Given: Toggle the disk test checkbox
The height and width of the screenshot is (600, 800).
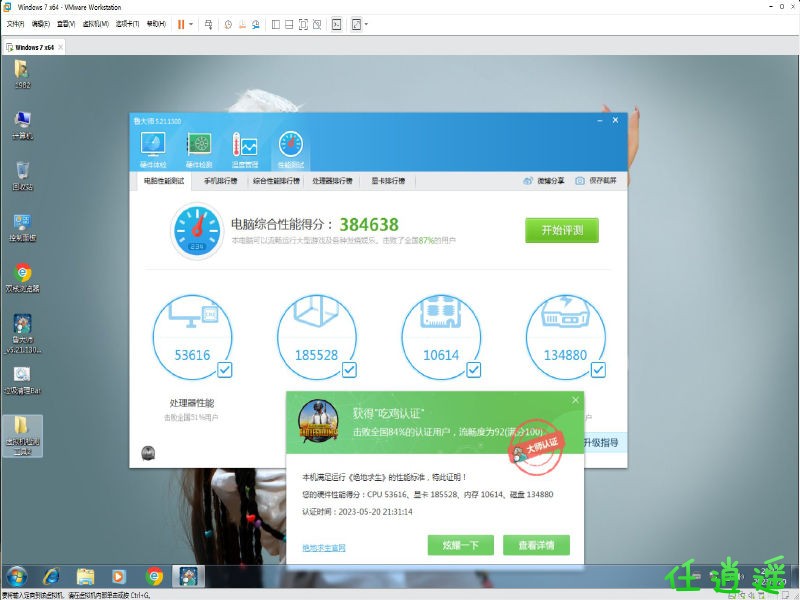Looking at the screenshot, I should (x=598, y=369).
